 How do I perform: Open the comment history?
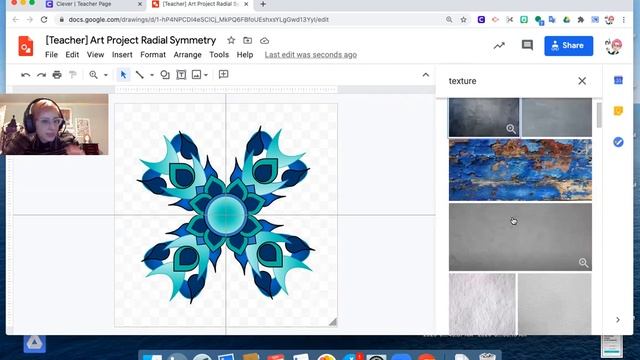527,45
